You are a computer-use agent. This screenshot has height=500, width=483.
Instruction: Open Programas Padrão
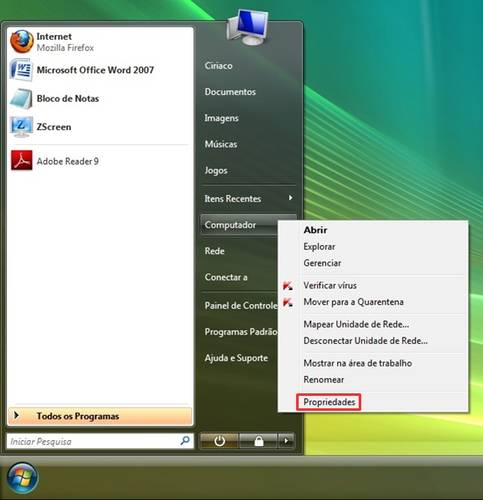point(241,332)
